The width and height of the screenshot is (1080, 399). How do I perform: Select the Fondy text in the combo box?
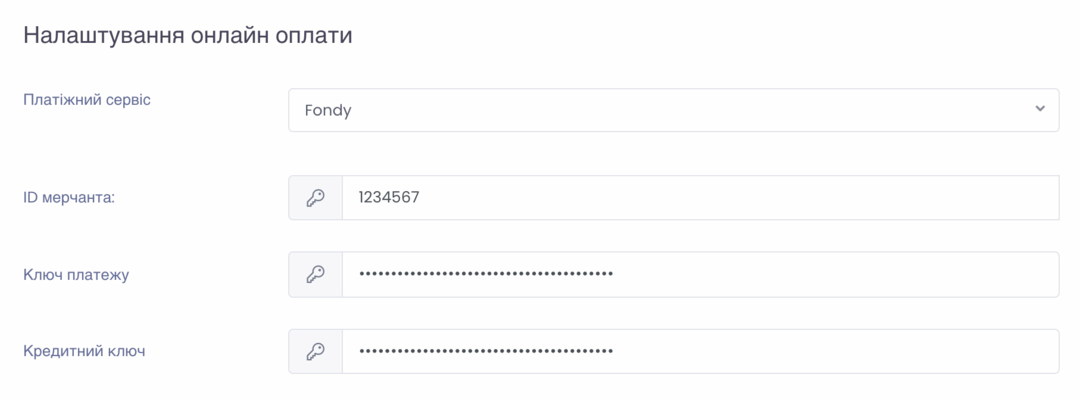328,110
